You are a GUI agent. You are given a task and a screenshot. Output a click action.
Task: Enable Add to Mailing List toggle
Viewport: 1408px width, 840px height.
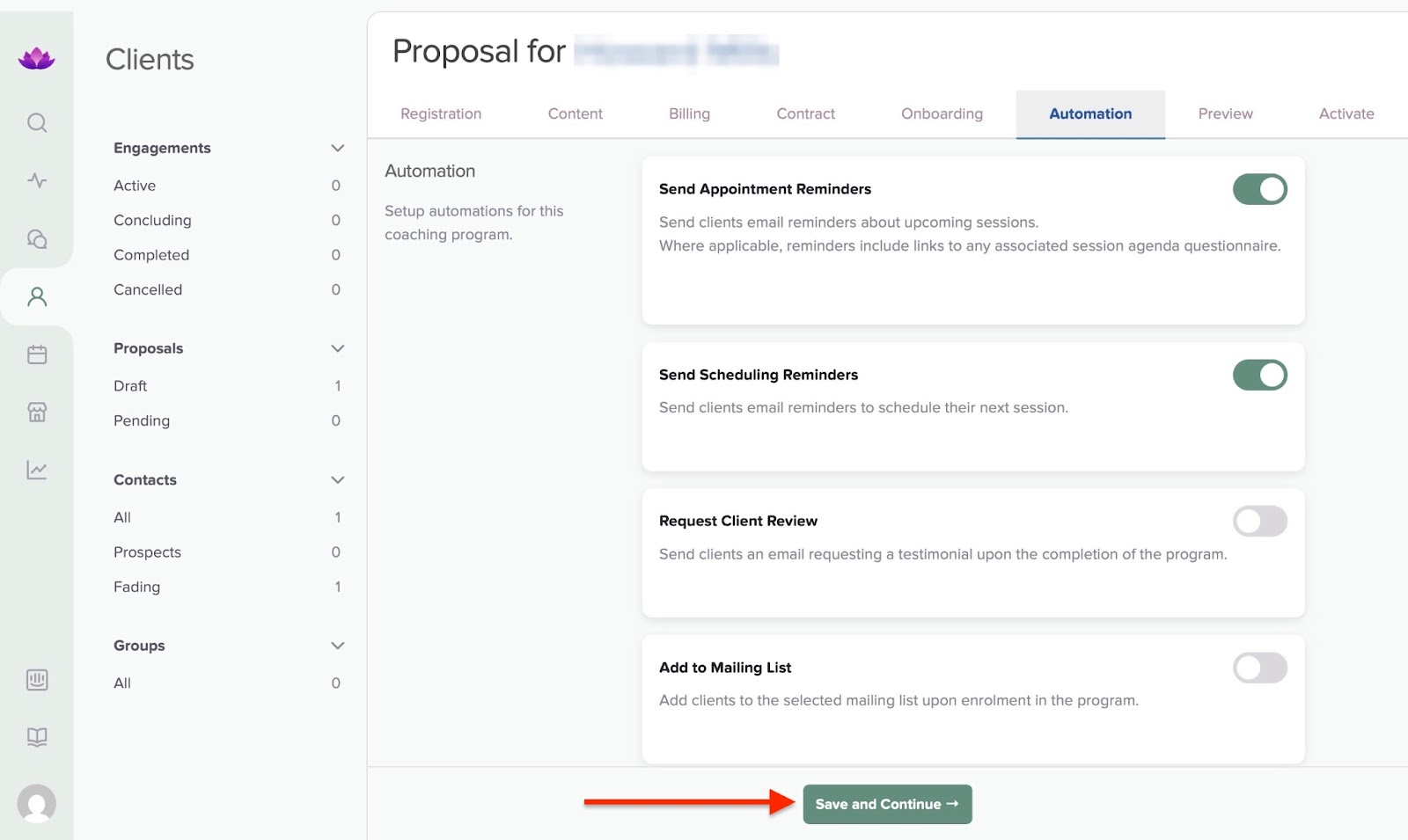(x=1259, y=668)
